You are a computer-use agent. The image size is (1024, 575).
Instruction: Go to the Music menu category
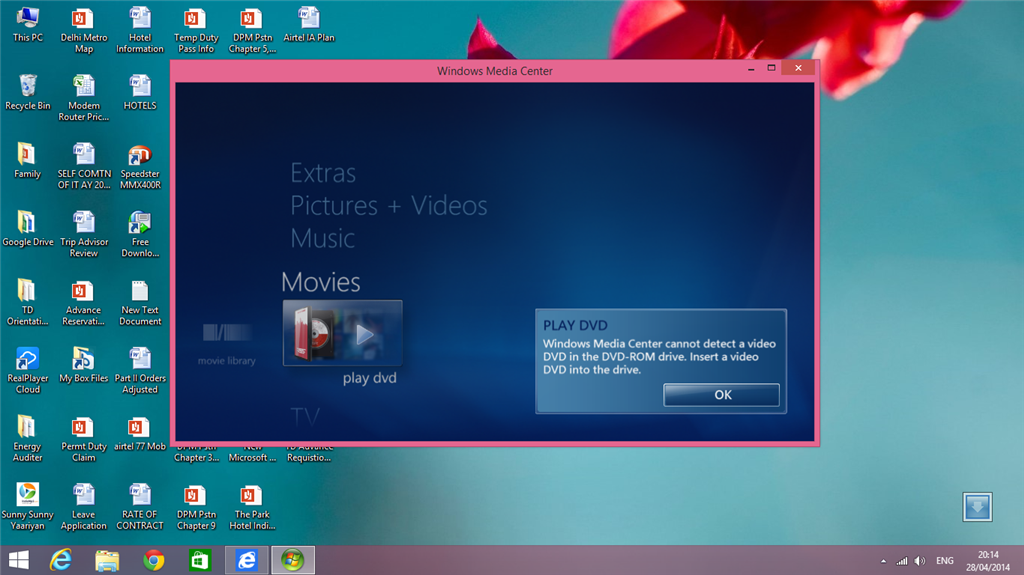point(323,238)
